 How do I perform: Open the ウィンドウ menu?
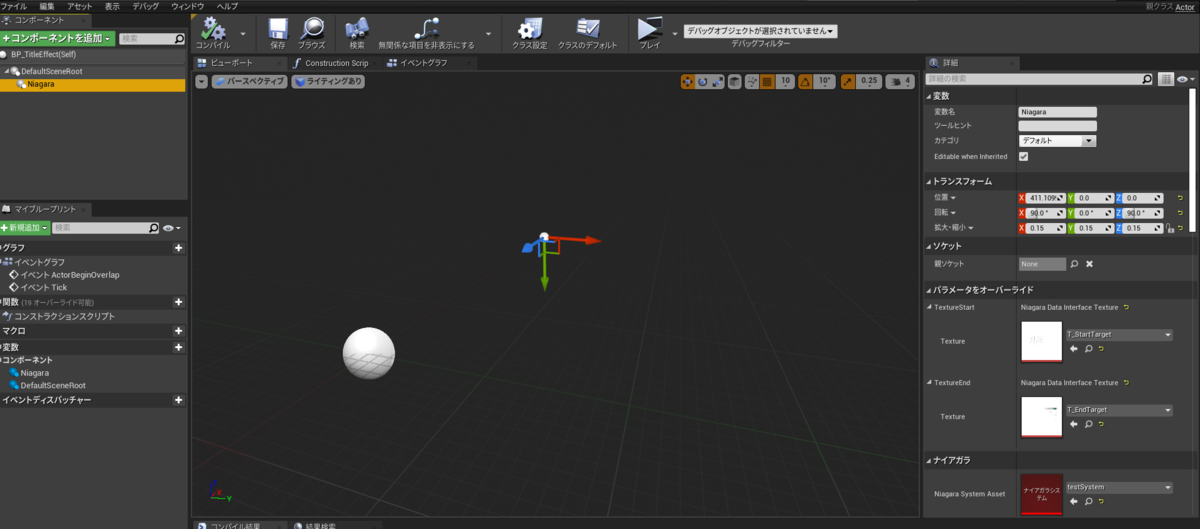187,6
